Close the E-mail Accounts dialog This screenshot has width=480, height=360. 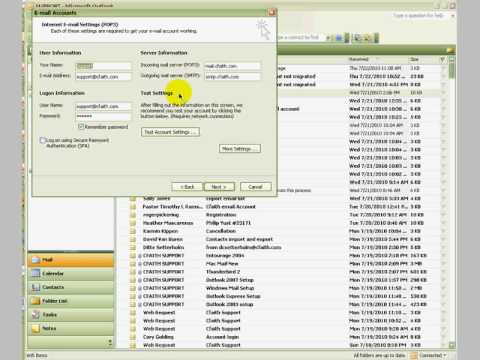(272, 13)
